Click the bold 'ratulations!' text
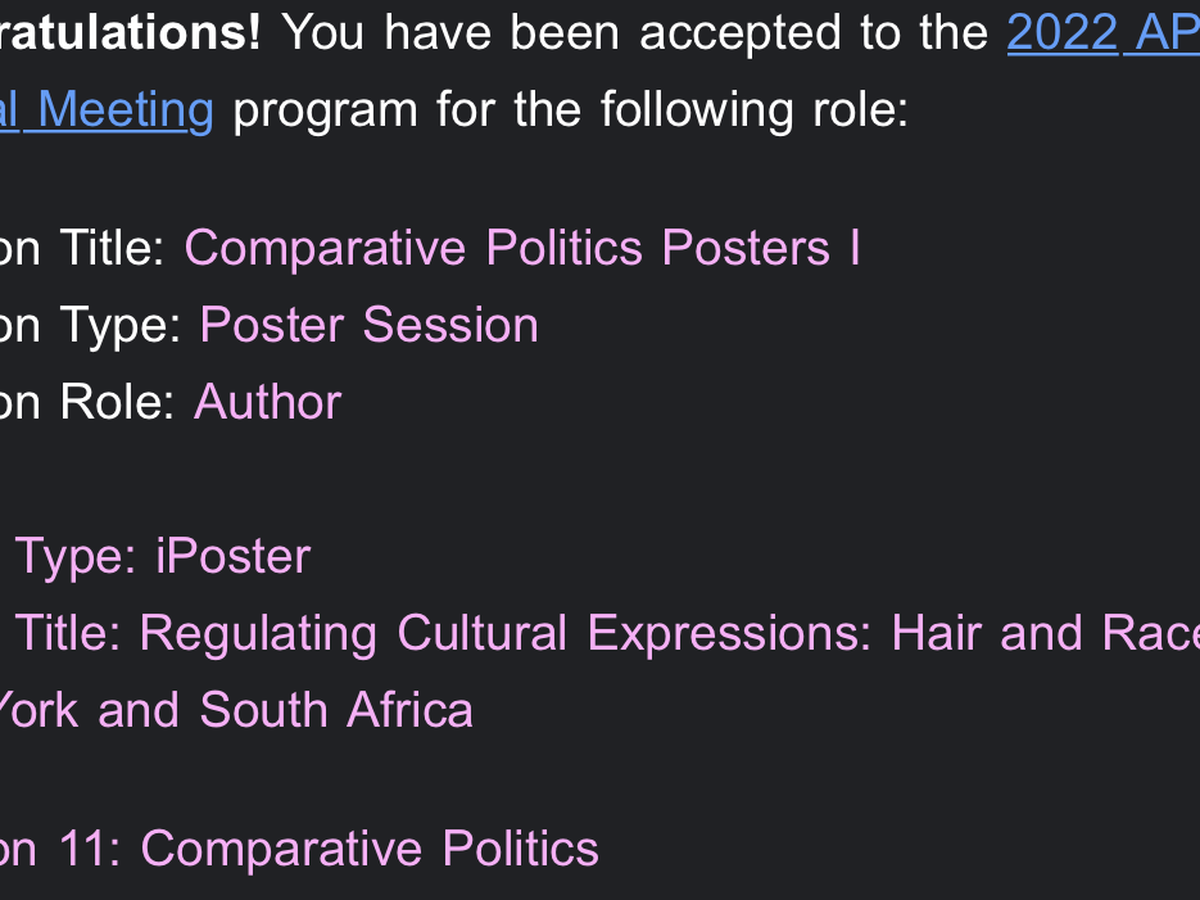 (130, 33)
